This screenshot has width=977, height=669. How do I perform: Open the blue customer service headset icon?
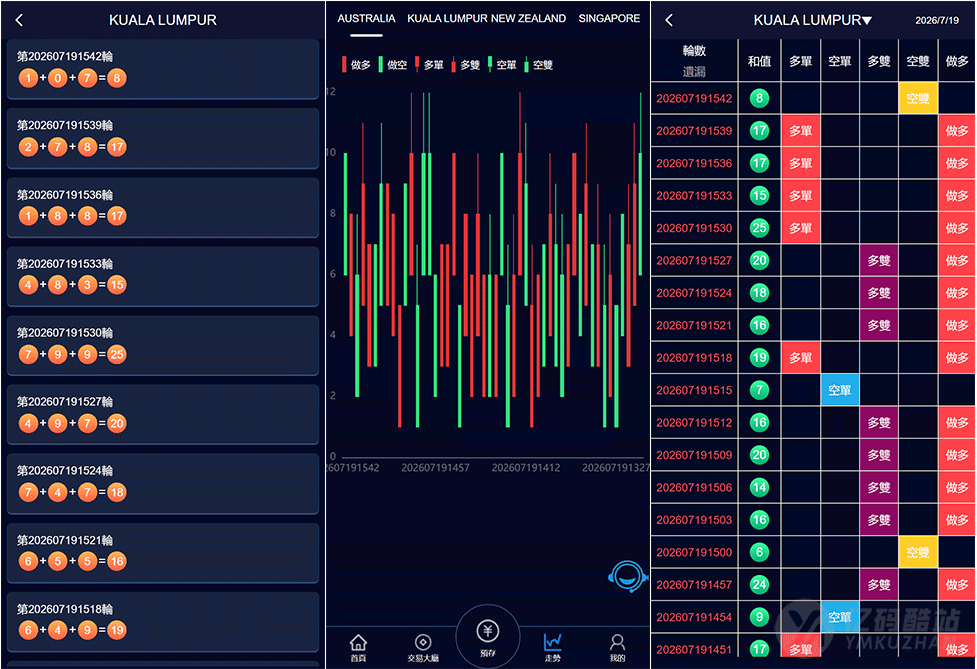point(627,577)
